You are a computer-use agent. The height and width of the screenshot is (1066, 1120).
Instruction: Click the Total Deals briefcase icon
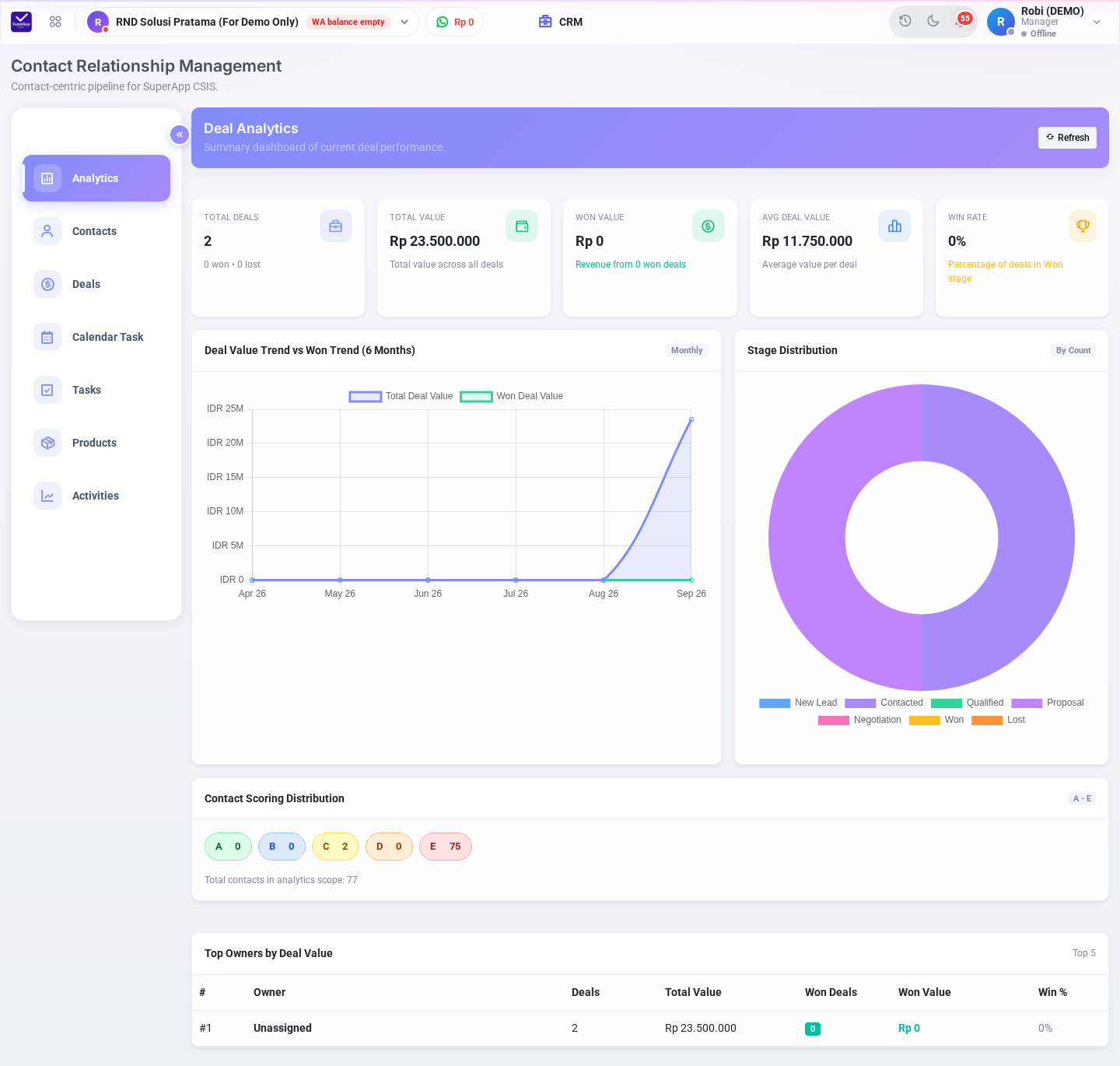click(336, 226)
